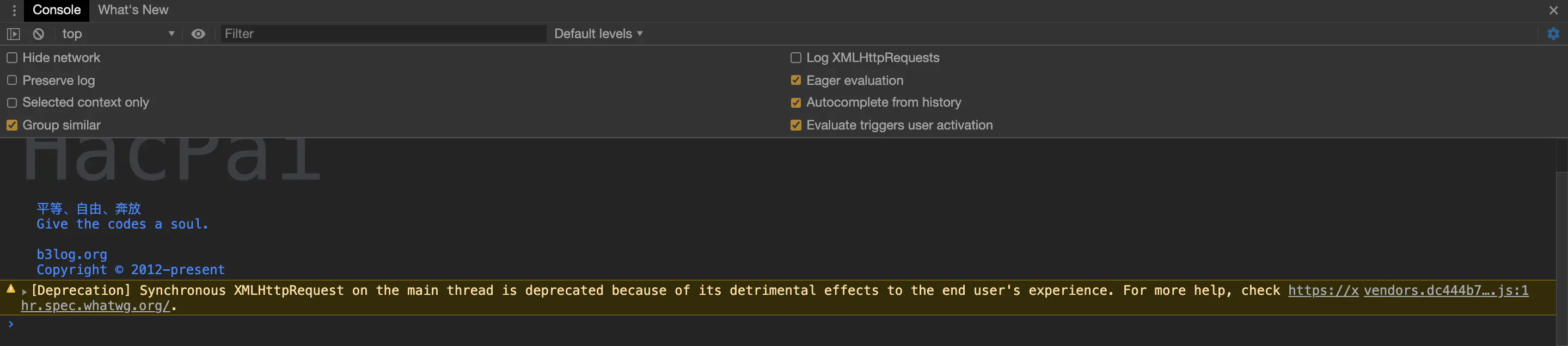
Task: Expand the Deprecation warning message
Action: pyautogui.click(x=24, y=292)
